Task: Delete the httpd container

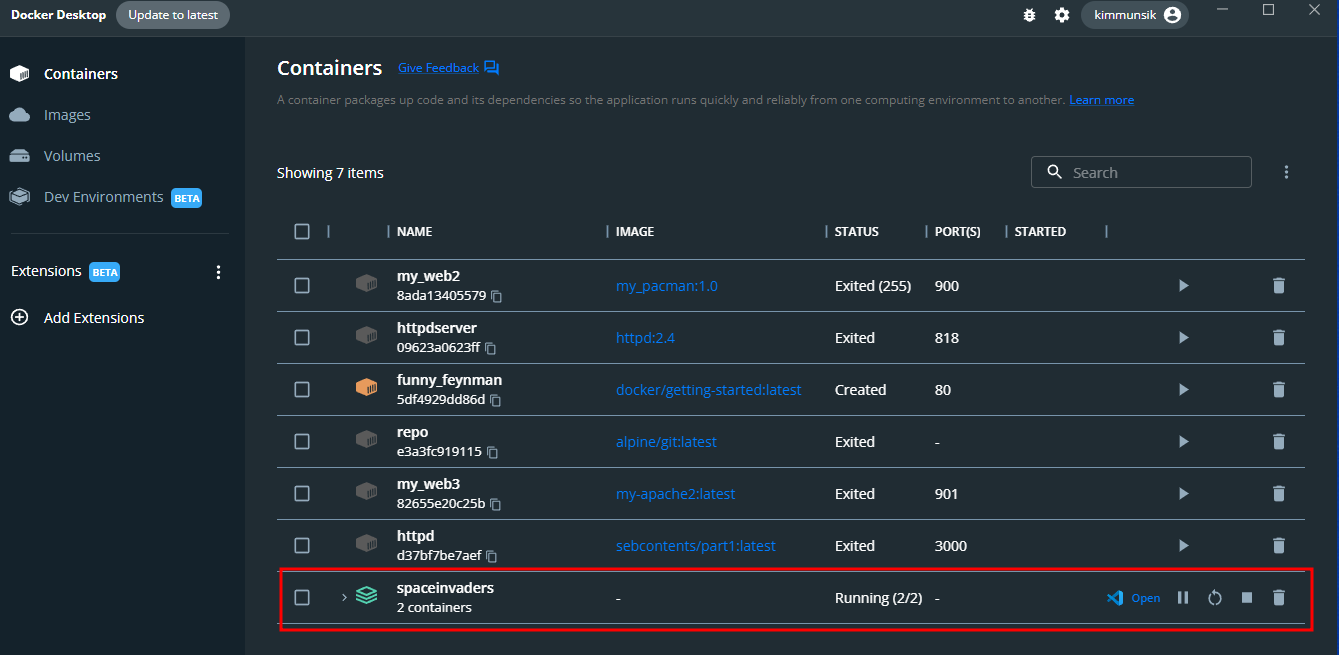Action: (x=1278, y=546)
